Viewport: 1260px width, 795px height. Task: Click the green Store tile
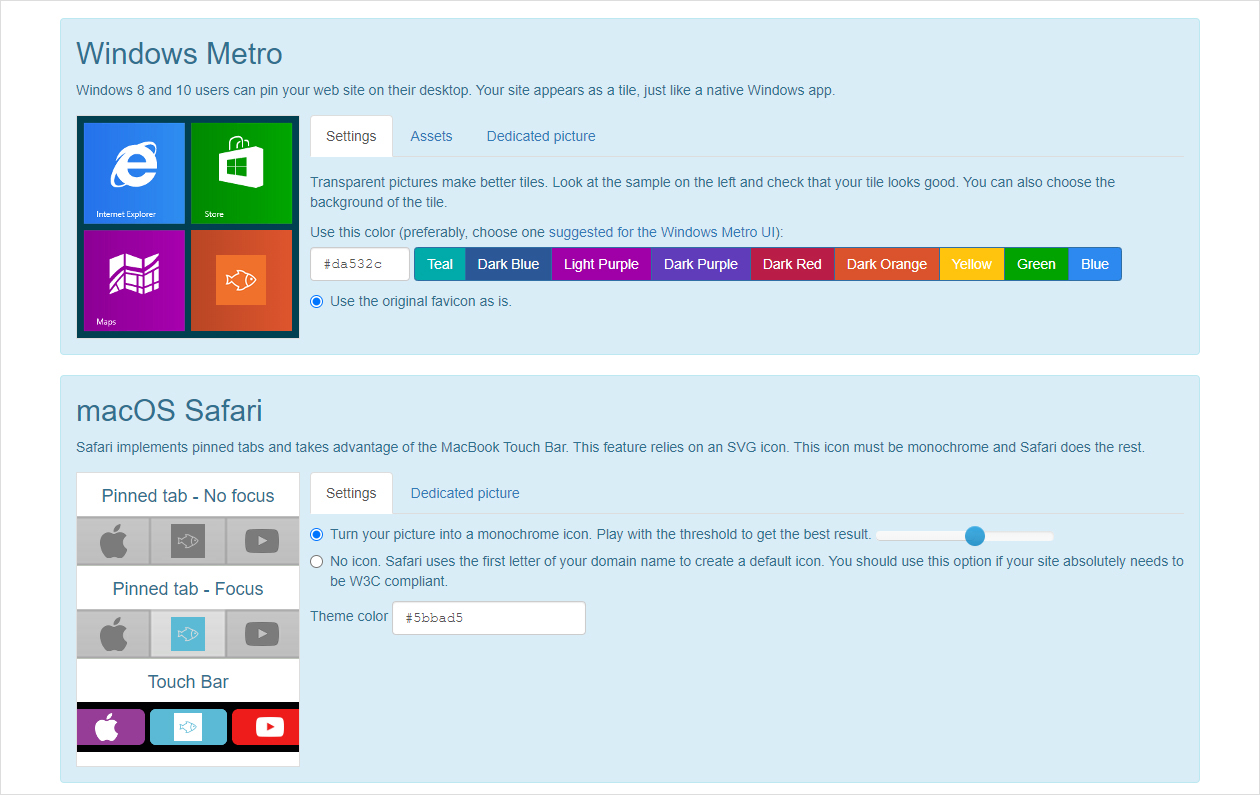point(241,173)
